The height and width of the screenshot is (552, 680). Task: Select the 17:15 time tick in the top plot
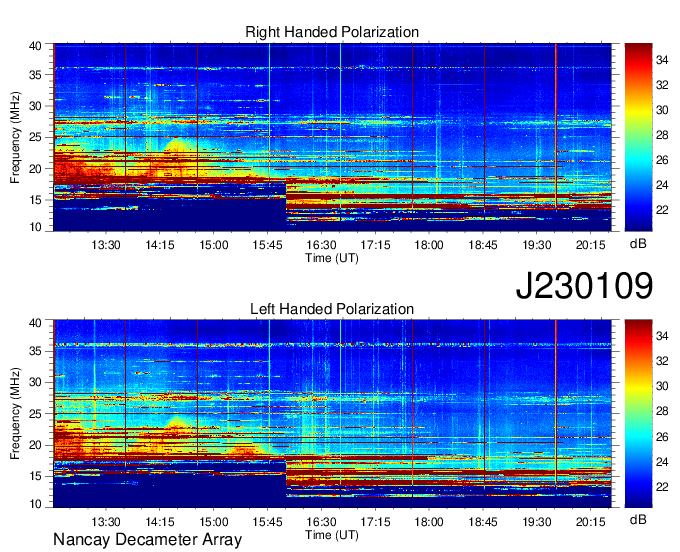click(x=376, y=245)
